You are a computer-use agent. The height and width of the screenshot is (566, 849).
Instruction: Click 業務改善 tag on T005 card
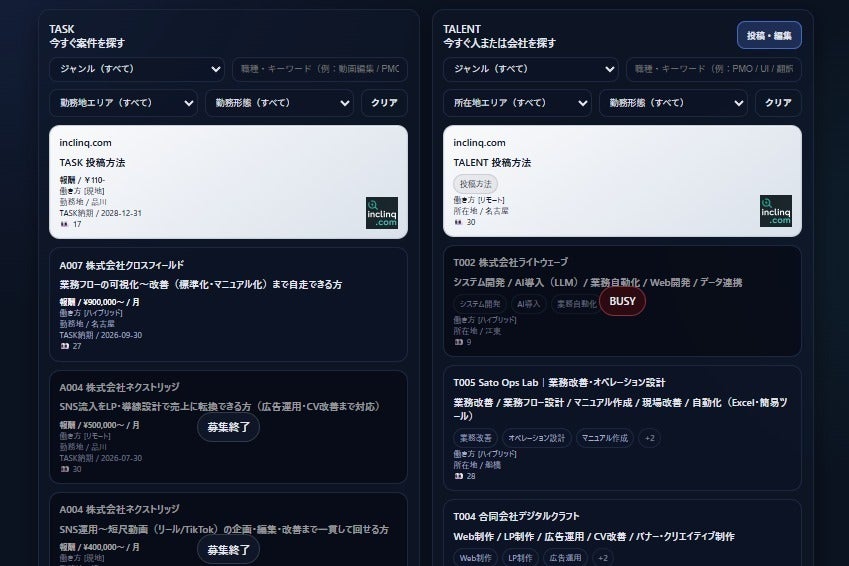475,438
